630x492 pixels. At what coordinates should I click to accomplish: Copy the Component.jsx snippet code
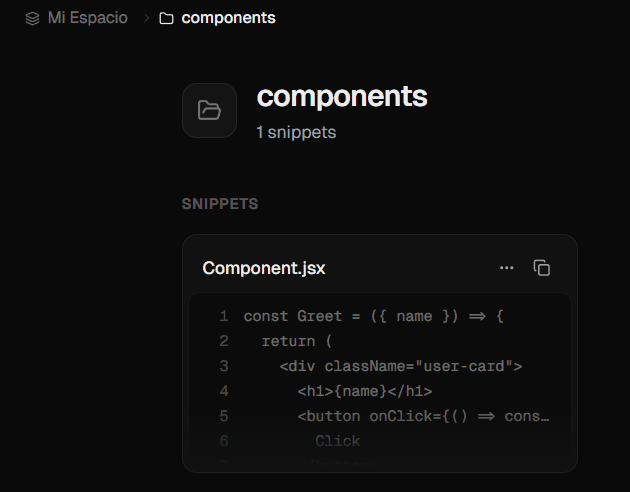(542, 268)
